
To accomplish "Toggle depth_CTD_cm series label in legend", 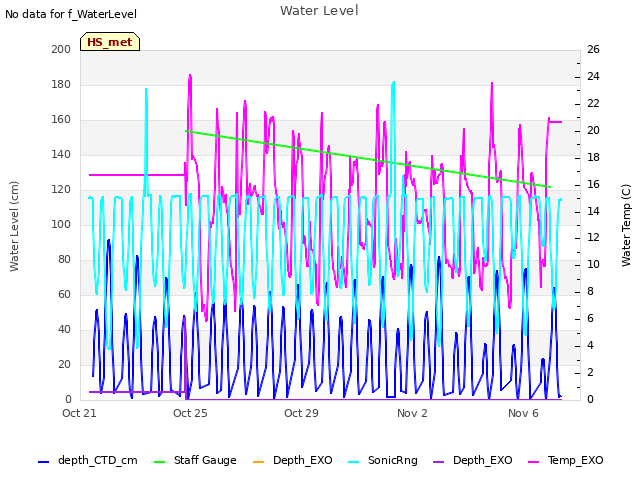I will tap(98, 460).
